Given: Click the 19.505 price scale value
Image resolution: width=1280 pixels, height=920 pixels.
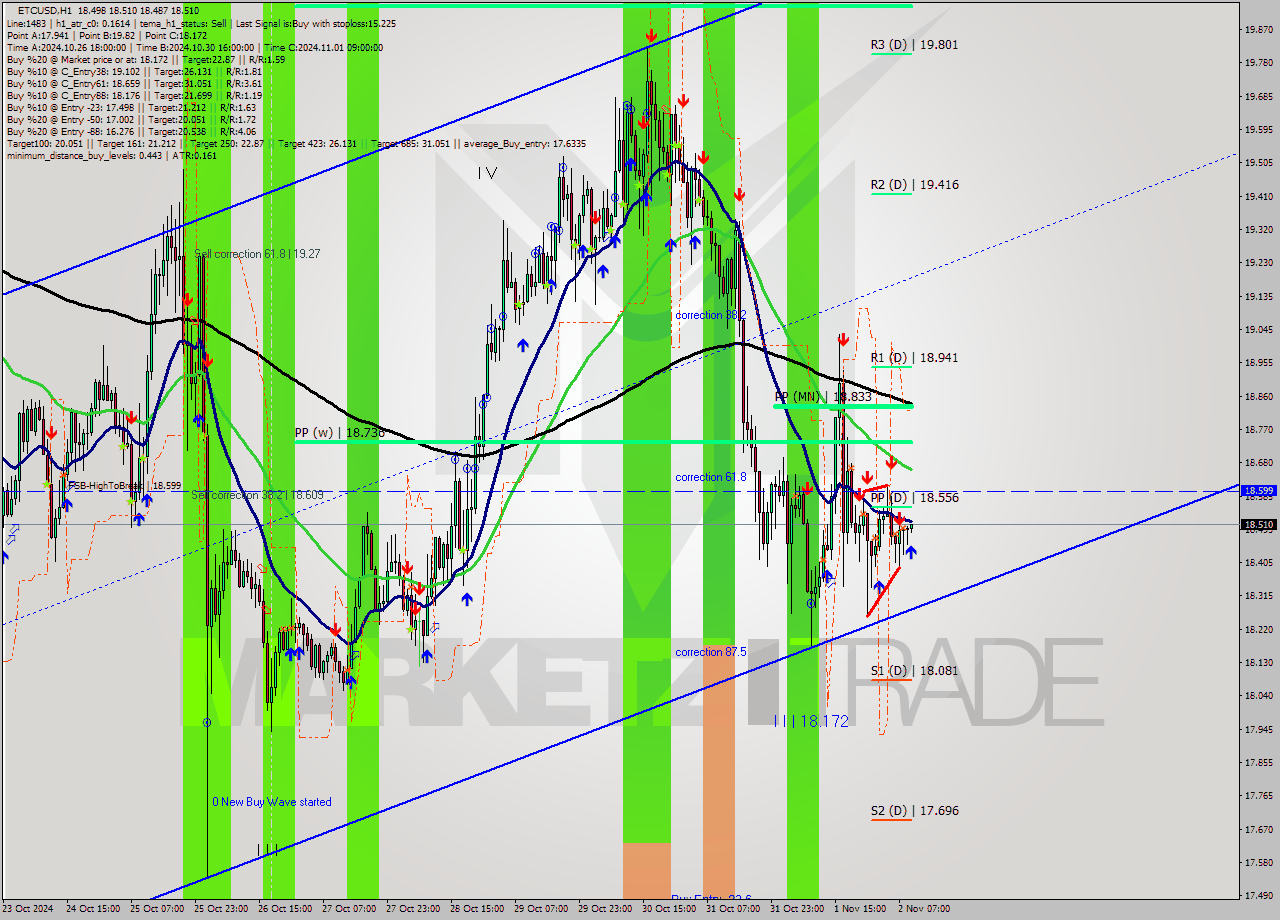Looking at the screenshot, I should point(1258,162).
